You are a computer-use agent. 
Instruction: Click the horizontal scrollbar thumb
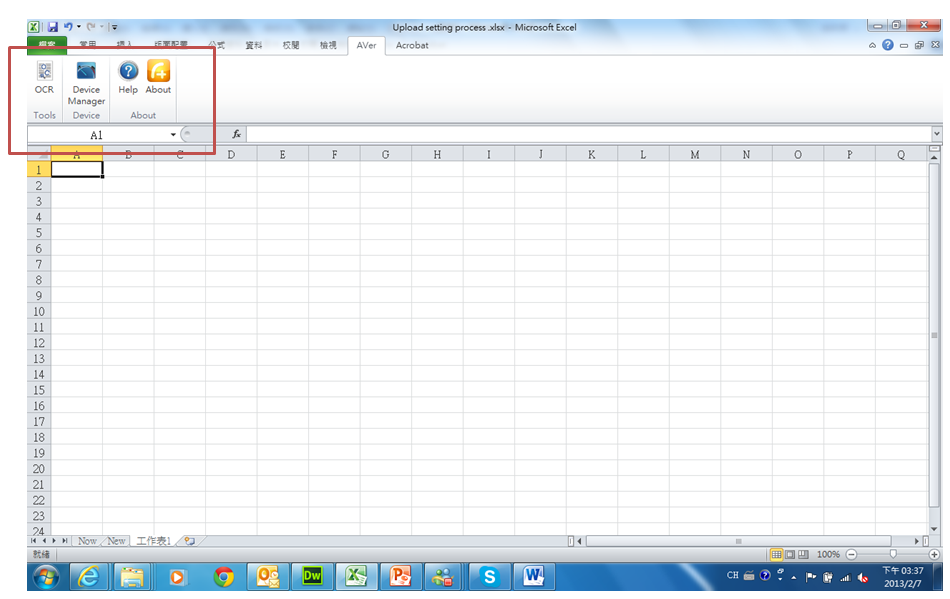click(x=738, y=541)
